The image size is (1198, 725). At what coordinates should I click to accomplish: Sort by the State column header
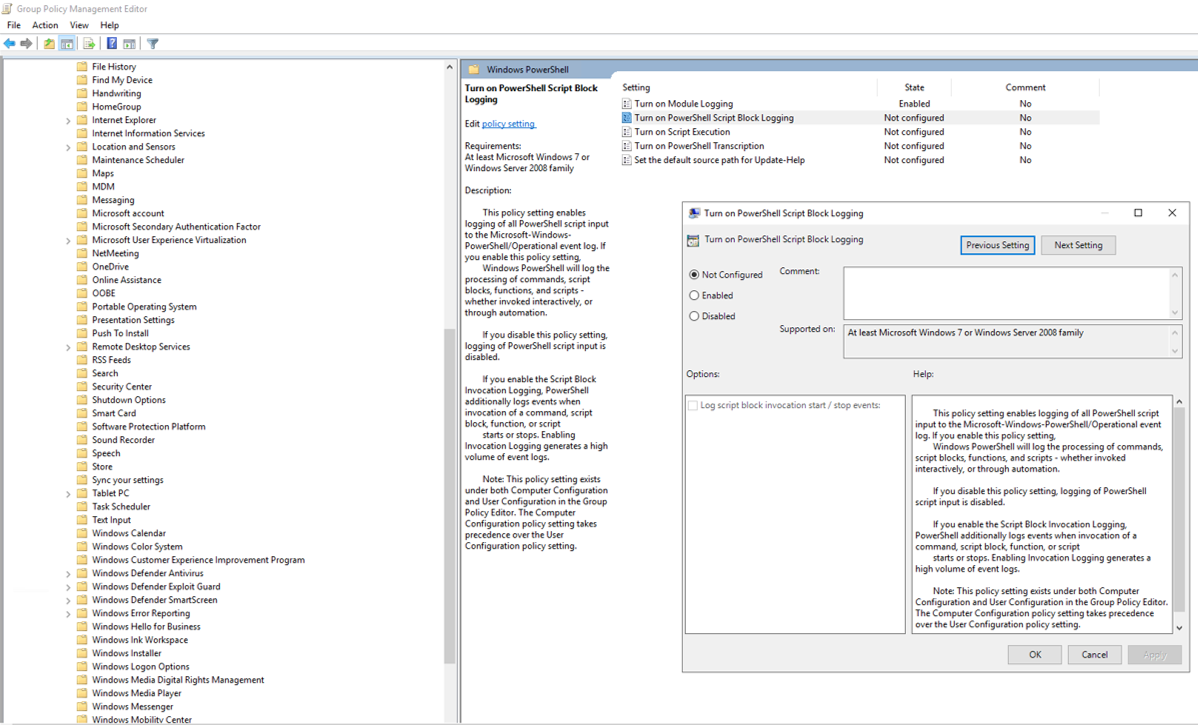tap(914, 88)
